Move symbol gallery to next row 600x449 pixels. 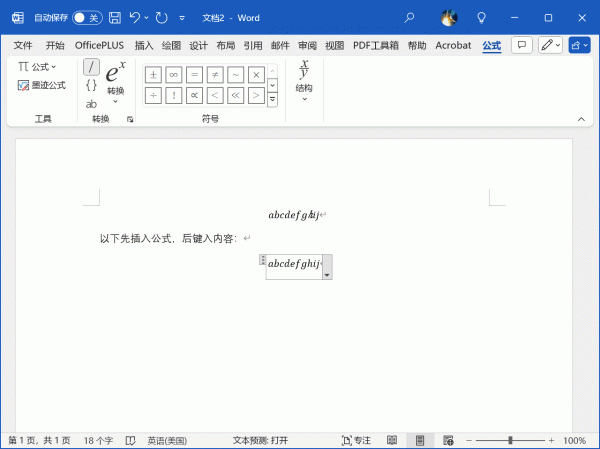click(x=272, y=85)
